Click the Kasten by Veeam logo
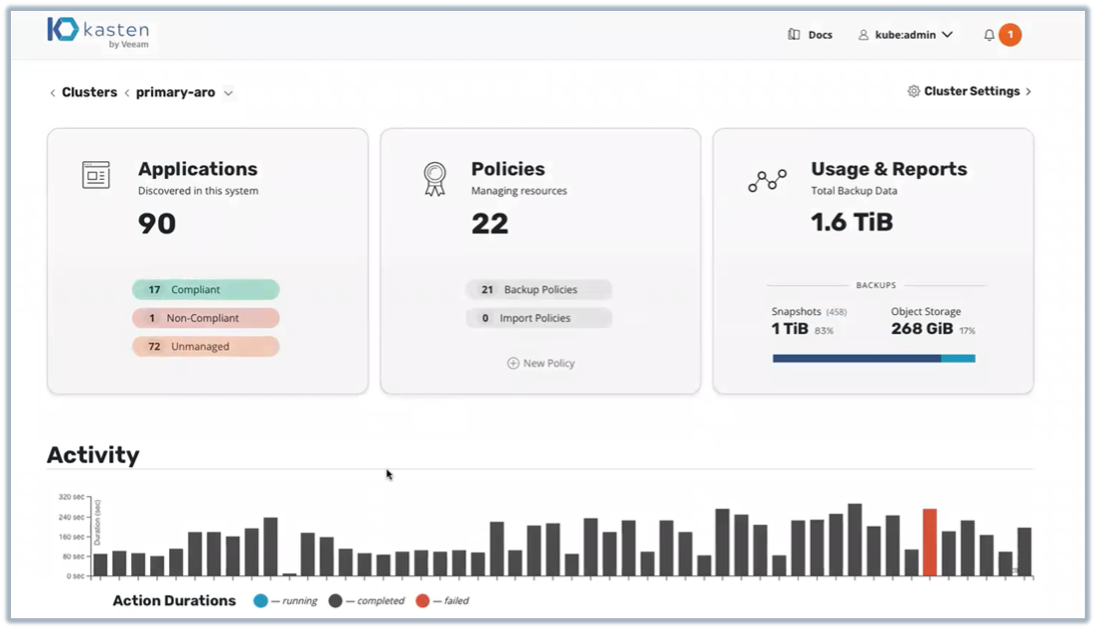Viewport: 1097px width, 631px height. tap(97, 32)
